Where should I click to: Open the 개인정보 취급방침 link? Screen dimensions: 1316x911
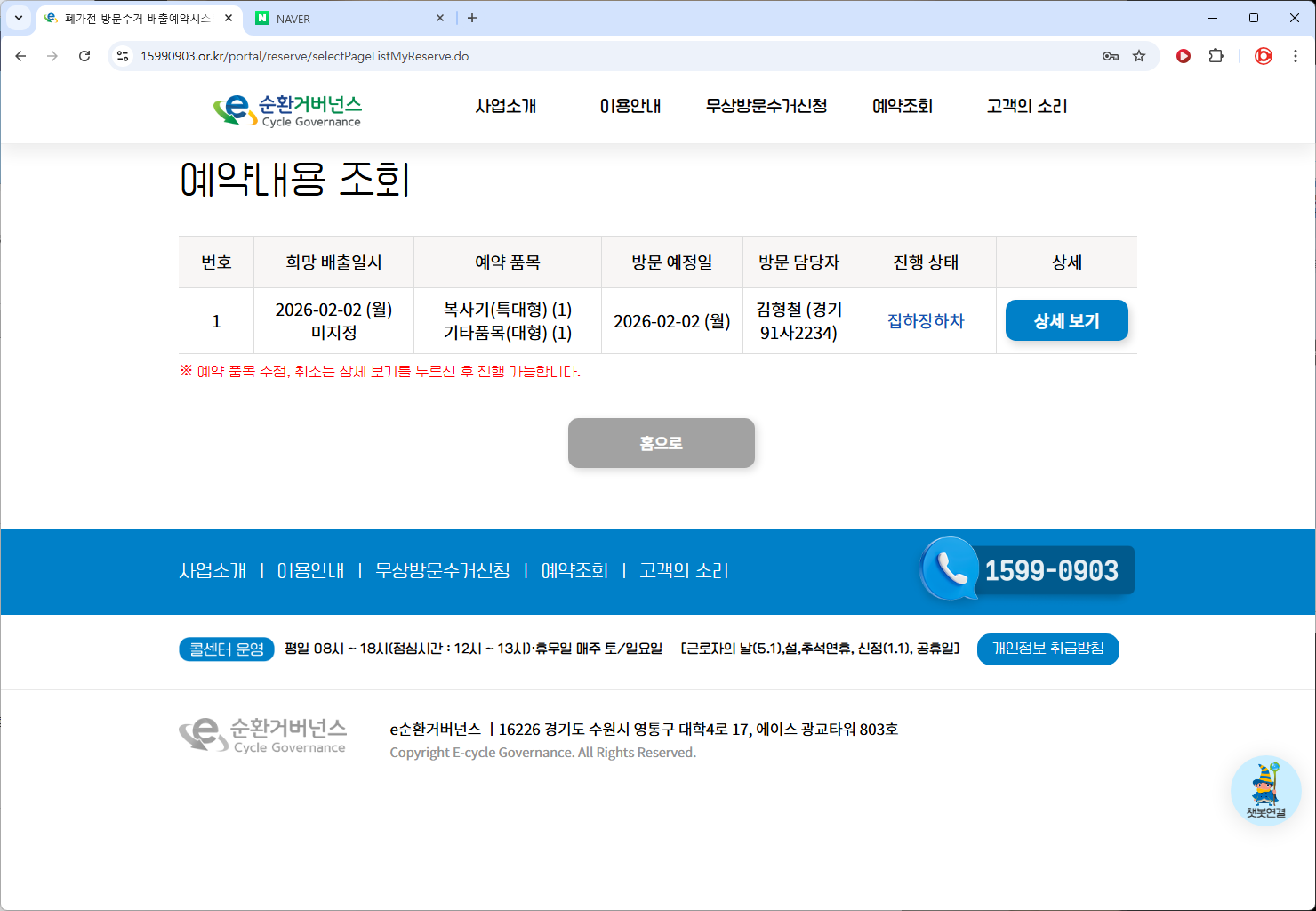(1047, 649)
